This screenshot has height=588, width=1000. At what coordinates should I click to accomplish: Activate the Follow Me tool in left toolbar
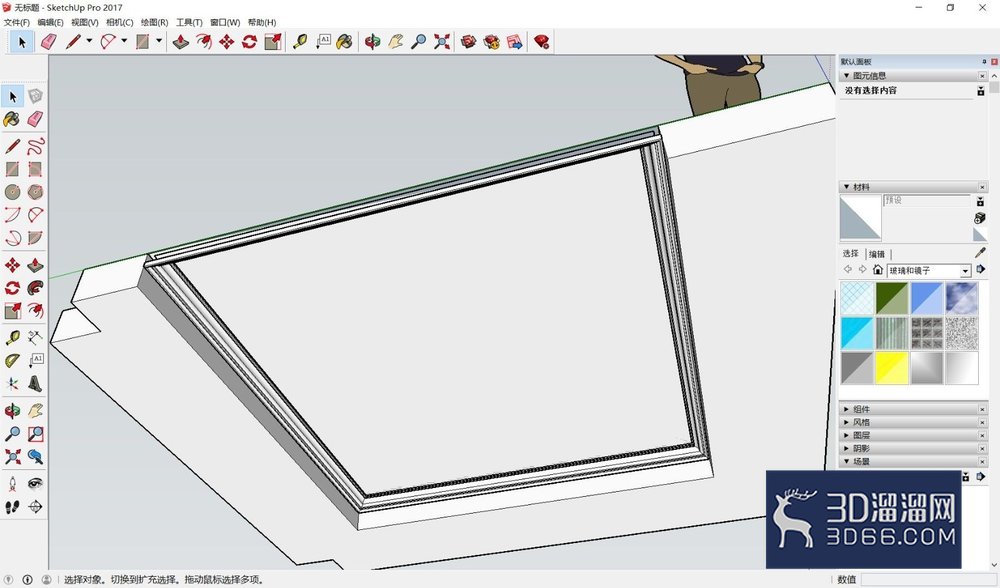tap(35, 288)
